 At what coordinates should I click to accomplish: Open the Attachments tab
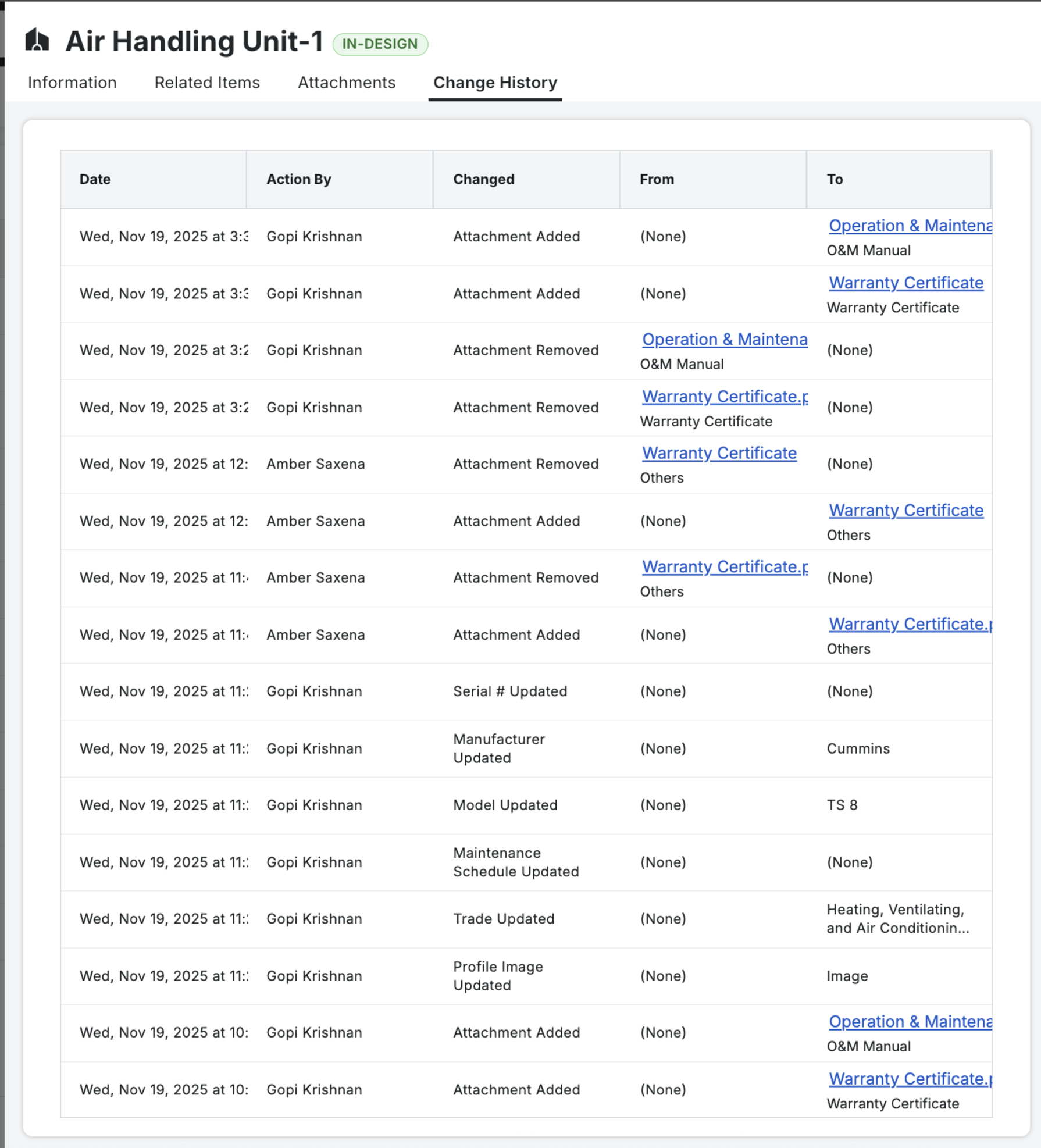(x=347, y=83)
